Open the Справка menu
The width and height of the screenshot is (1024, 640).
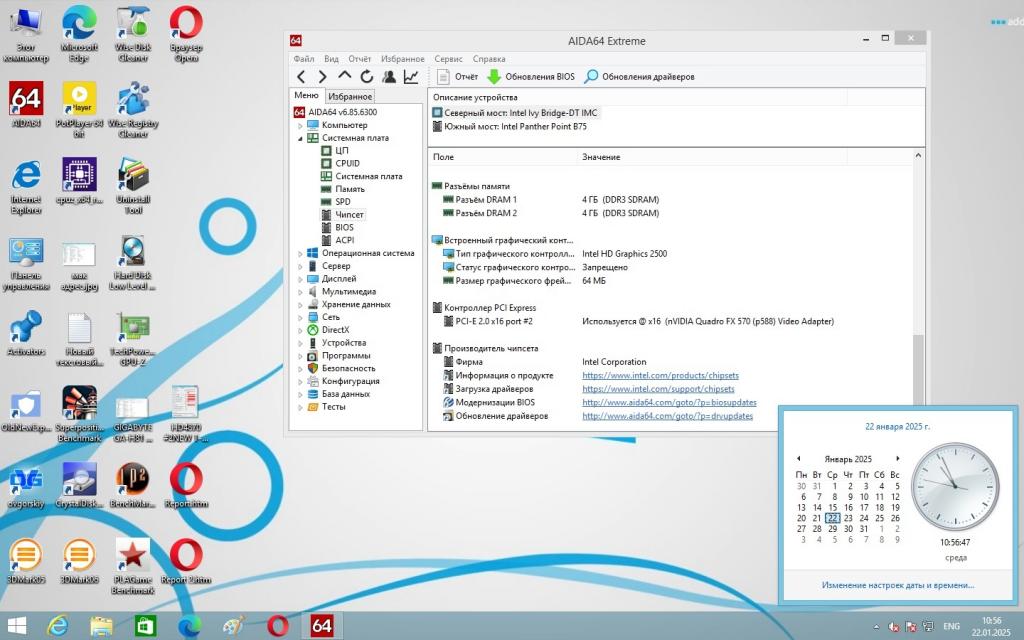click(x=488, y=59)
